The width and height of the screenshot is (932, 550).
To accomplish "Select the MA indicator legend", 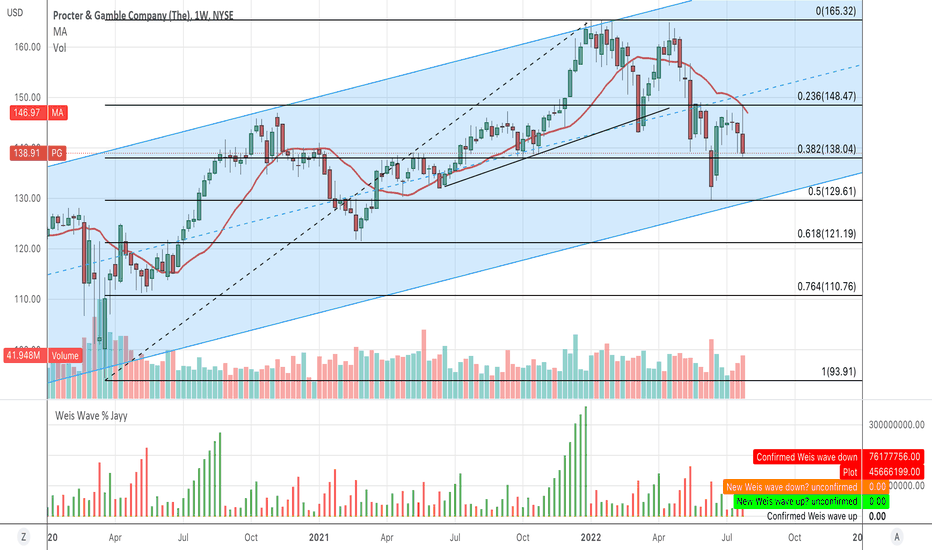I will (x=60, y=32).
